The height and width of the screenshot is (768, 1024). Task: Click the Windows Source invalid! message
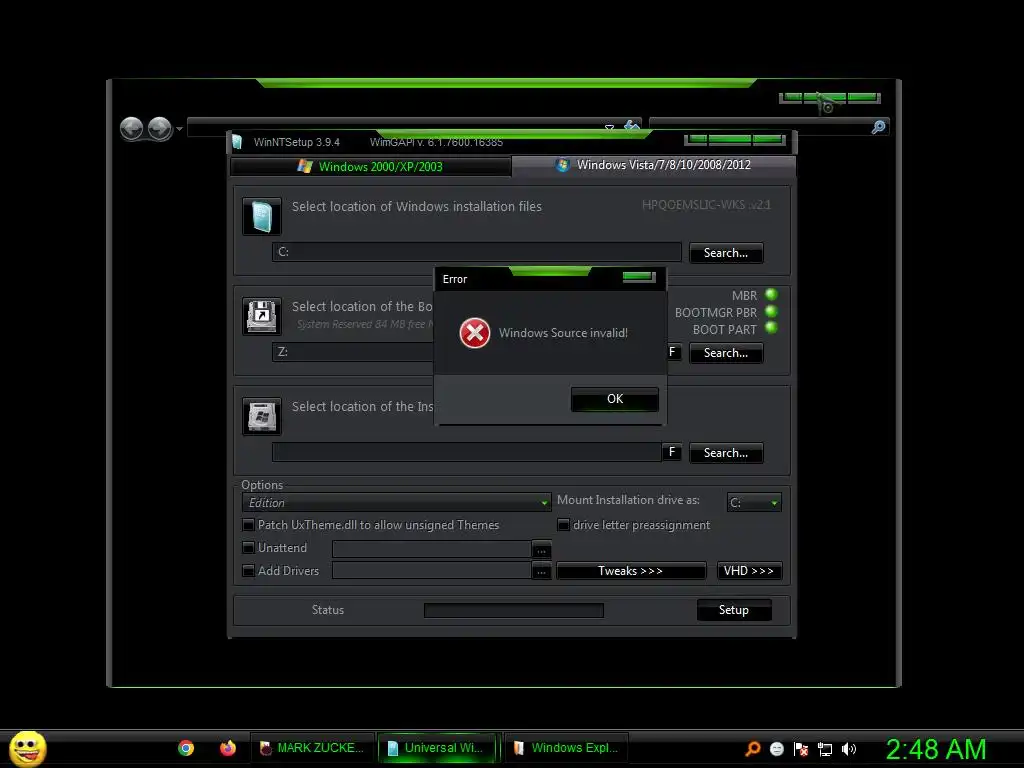563,333
